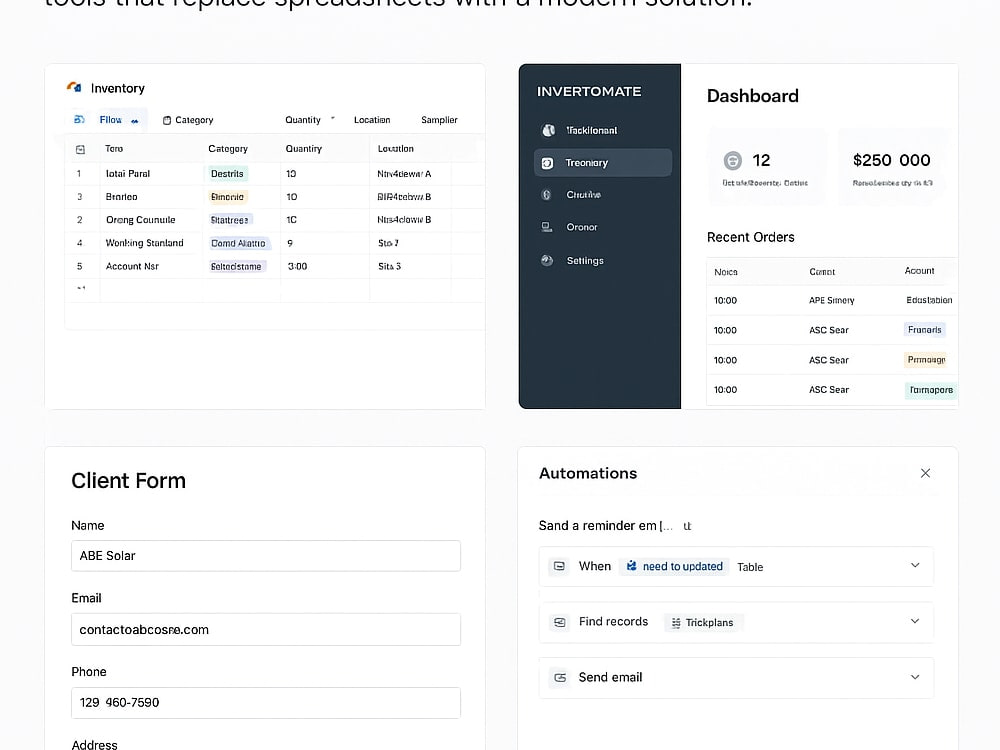The width and height of the screenshot is (1000, 750).
Task: Click the blue Sitattrees tag
Action: 230,219
